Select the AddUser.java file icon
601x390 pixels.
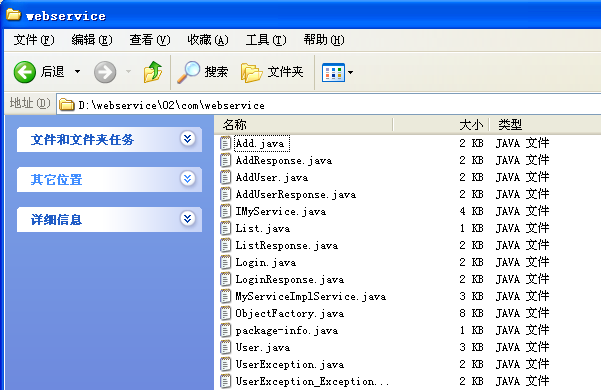click(225, 177)
